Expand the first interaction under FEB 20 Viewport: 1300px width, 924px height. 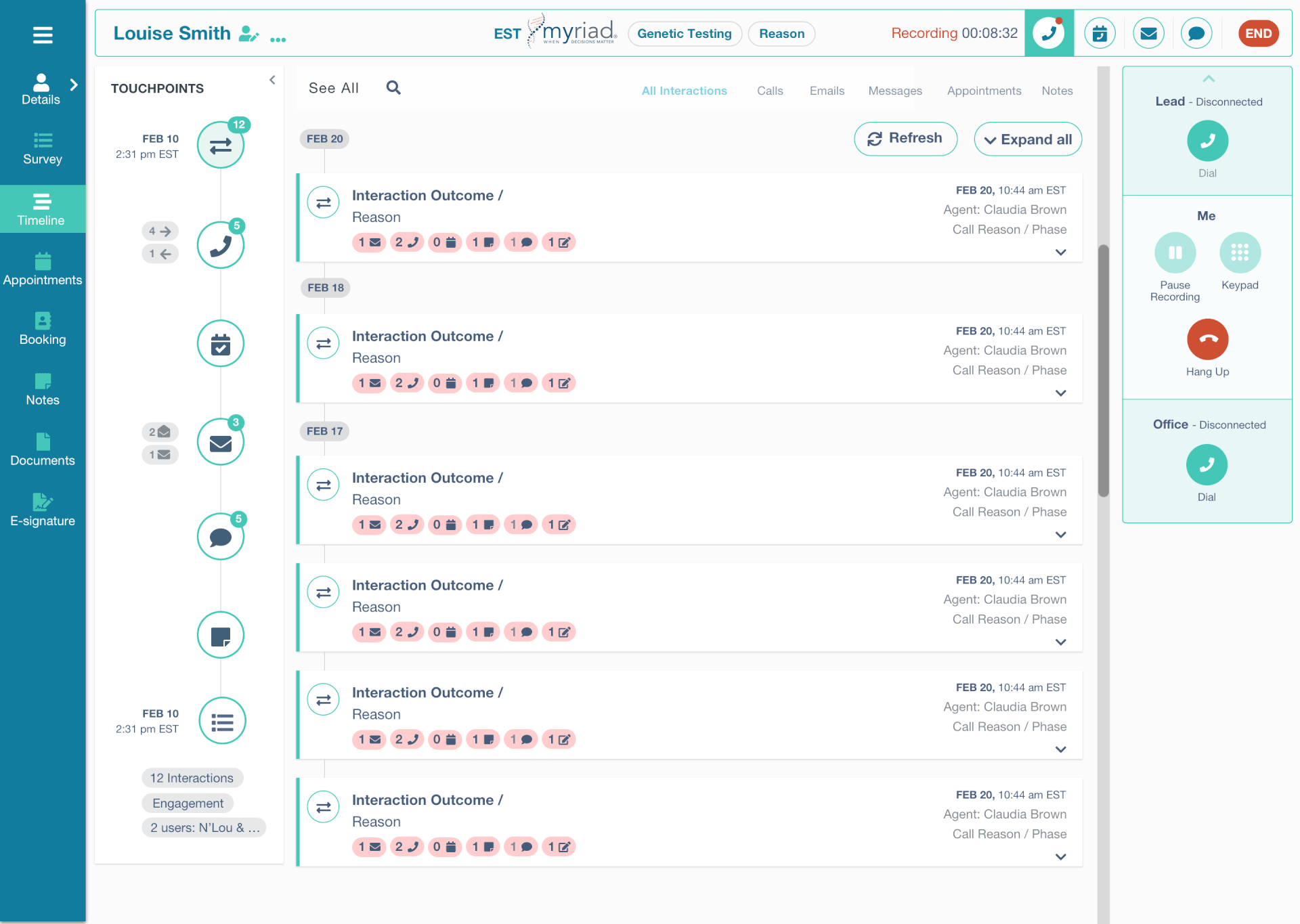[x=1060, y=252]
